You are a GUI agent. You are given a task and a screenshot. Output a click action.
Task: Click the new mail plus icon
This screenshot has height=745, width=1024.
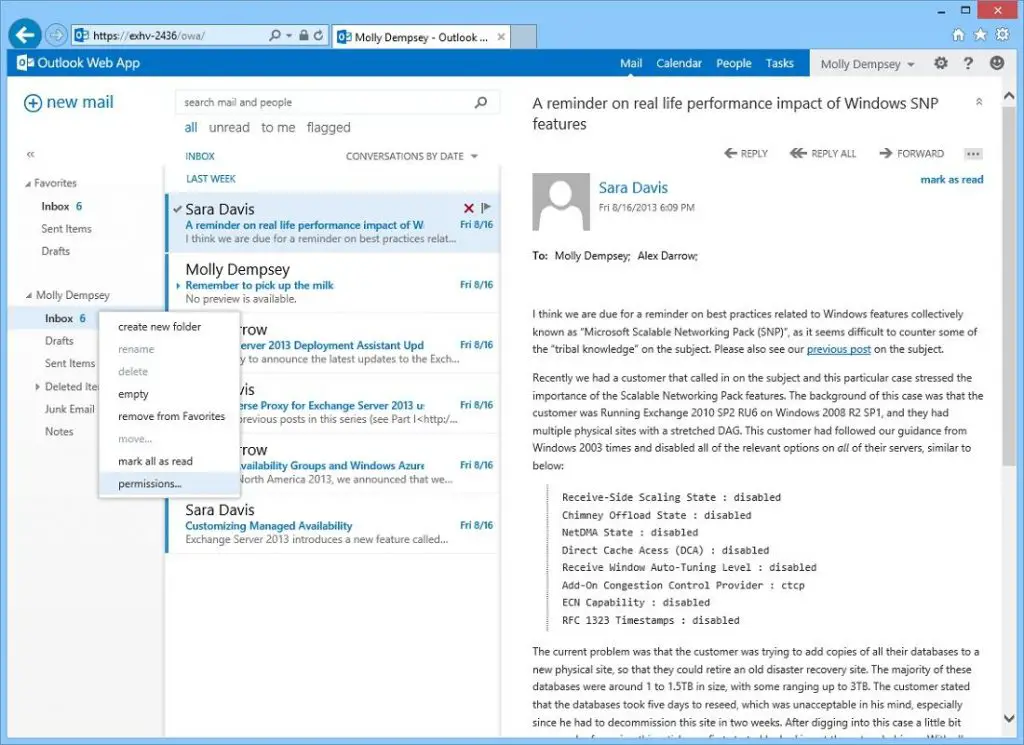33,103
